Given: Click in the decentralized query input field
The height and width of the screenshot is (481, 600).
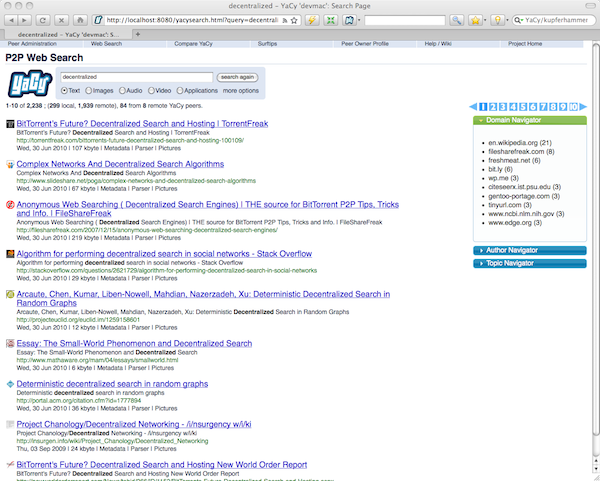Looking at the screenshot, I should (137, 77).
